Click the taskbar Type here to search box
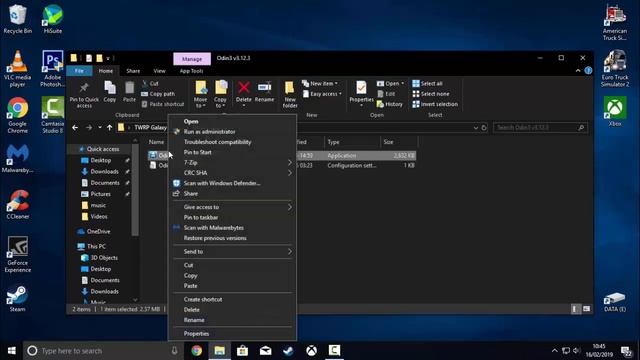 click(102, 351)
